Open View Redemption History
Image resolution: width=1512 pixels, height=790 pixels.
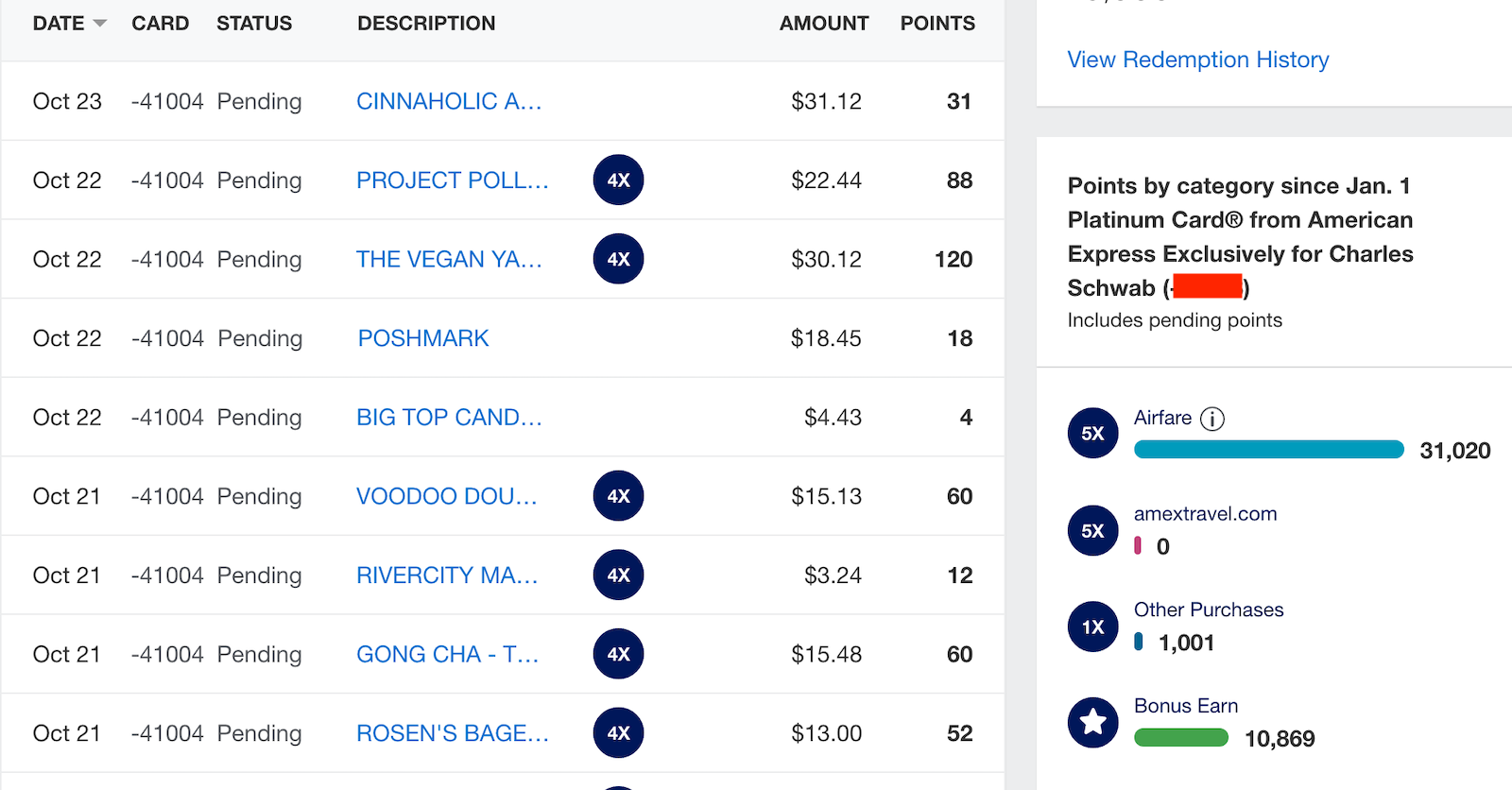click(x=1196, y=60)
